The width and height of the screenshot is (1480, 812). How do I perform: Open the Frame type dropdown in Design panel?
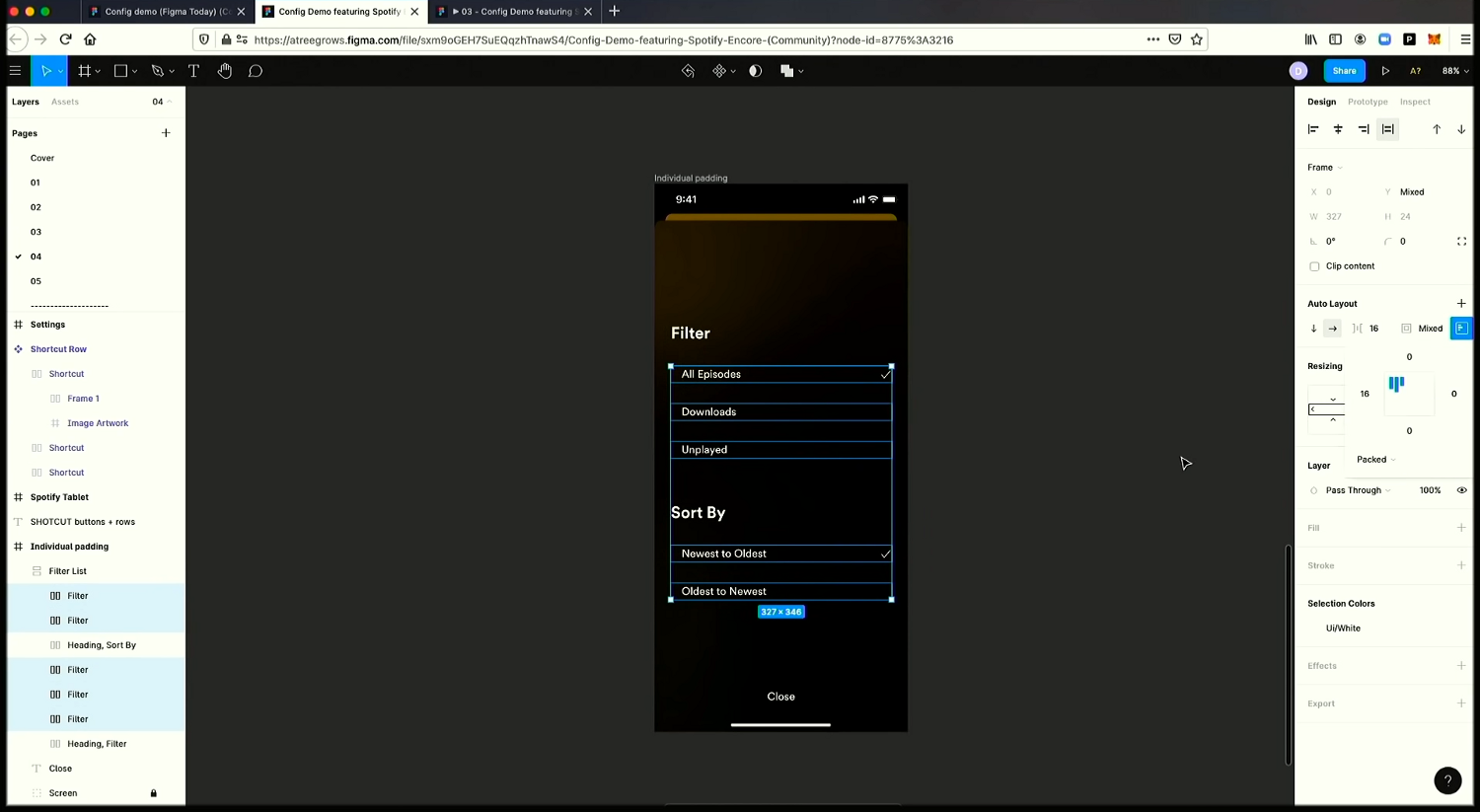click(x=1325, y=168)
